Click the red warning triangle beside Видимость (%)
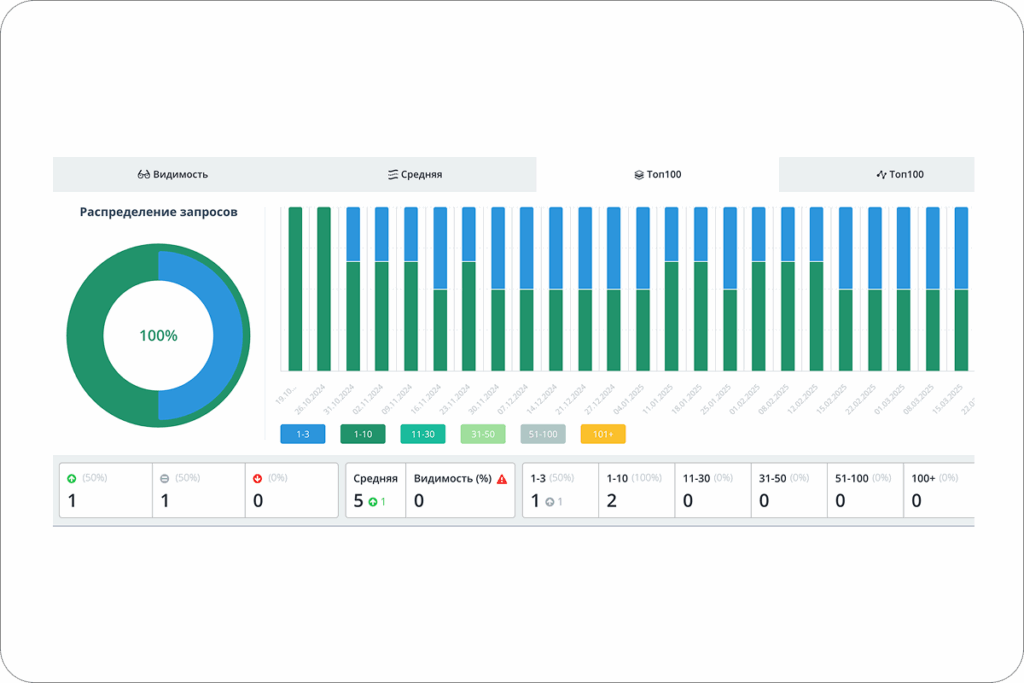The image size is (1024, 683). 502,479
